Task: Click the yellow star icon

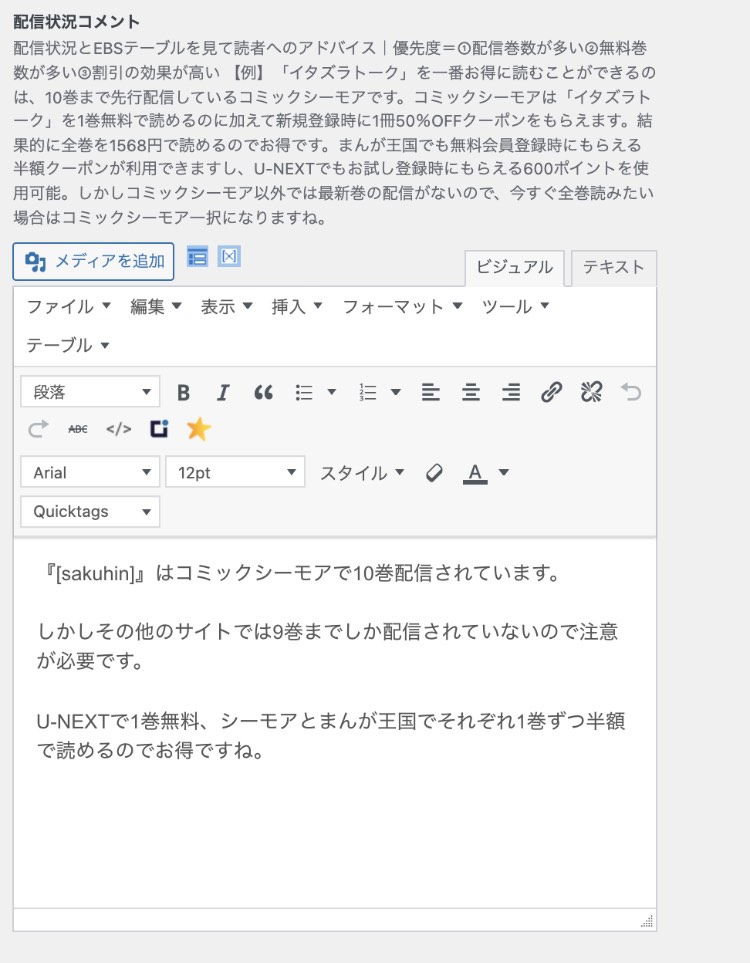Action: point(199,429)
